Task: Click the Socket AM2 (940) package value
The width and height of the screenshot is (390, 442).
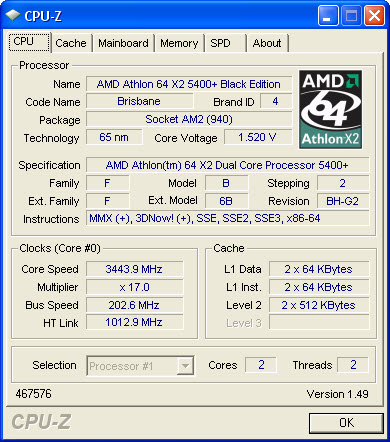Action: point(189,119)
